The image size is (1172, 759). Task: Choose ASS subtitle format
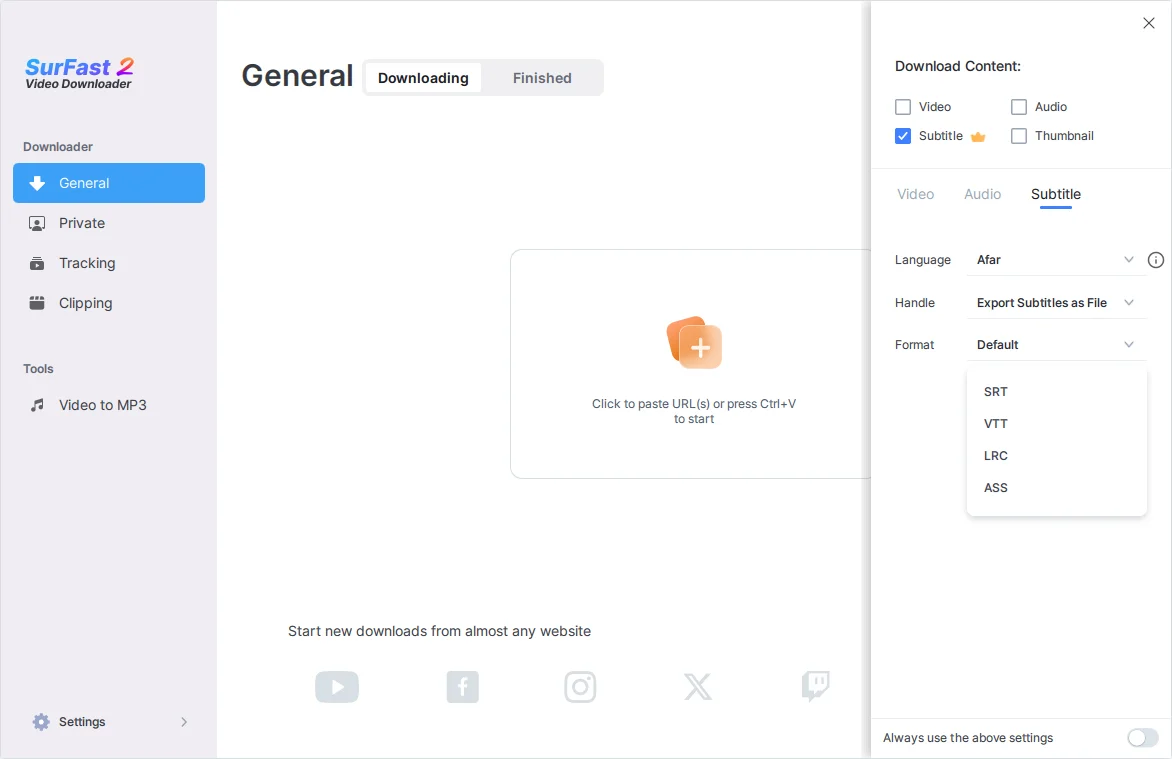[x=1056, y=488]
